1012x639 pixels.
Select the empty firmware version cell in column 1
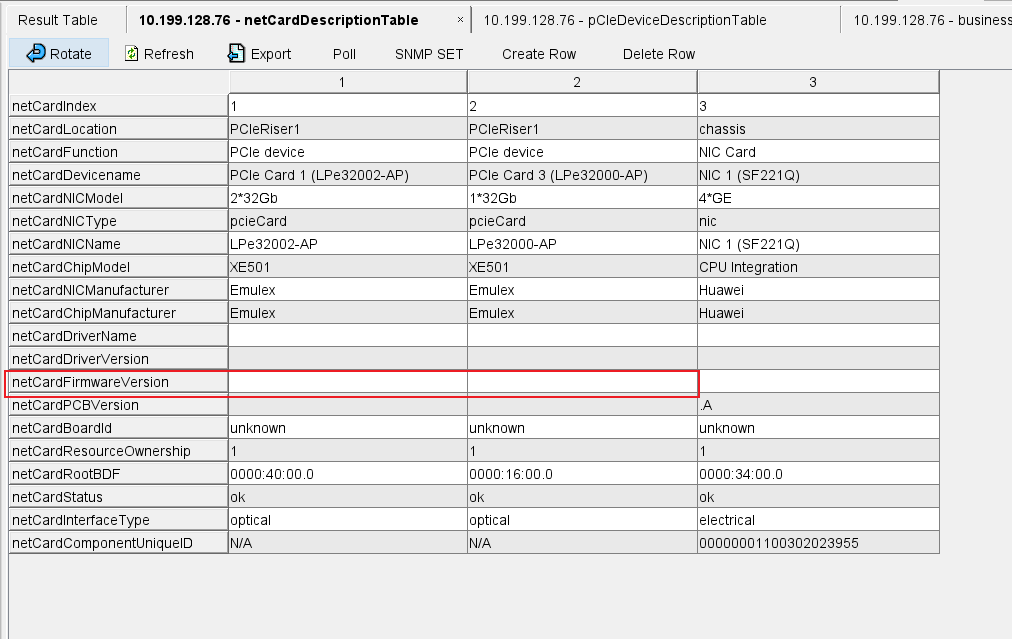click(x=347, y=382)
